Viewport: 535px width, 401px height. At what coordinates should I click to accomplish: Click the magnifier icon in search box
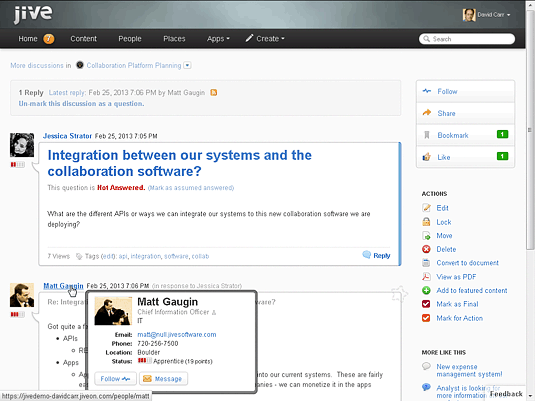click(426, 39)
